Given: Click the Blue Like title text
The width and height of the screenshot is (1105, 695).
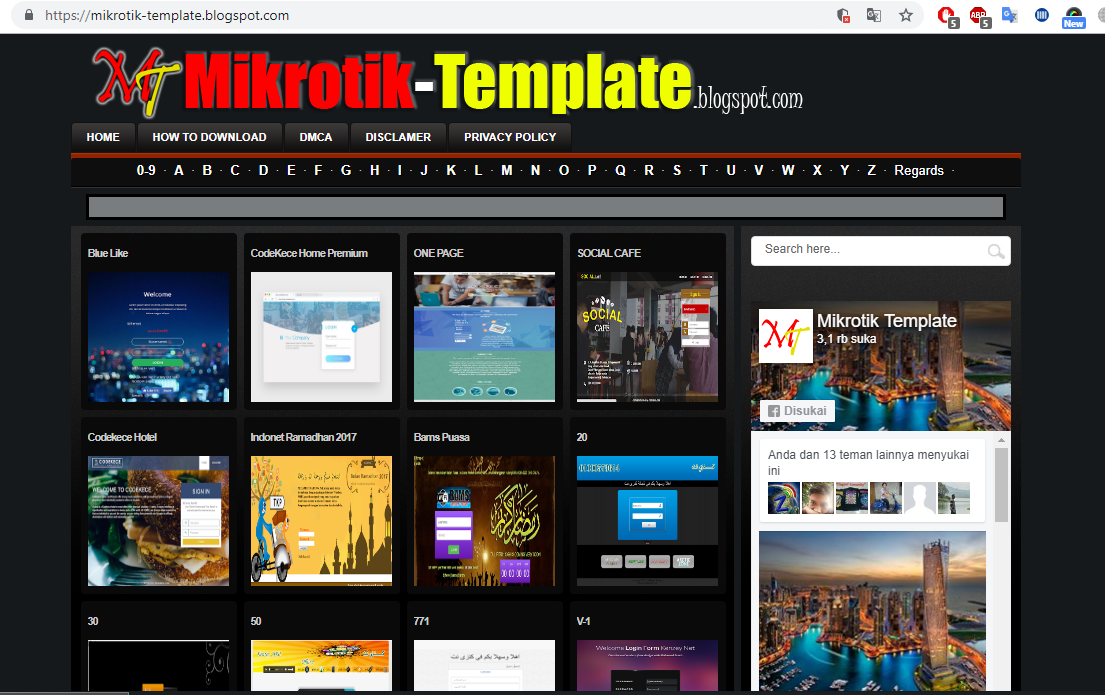Looking at the screenshot, I should (x=108, y=253).
